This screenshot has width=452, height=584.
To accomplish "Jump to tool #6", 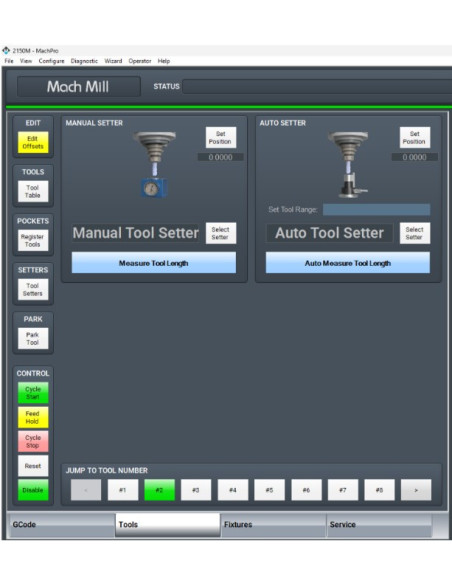I will (306, 490).
